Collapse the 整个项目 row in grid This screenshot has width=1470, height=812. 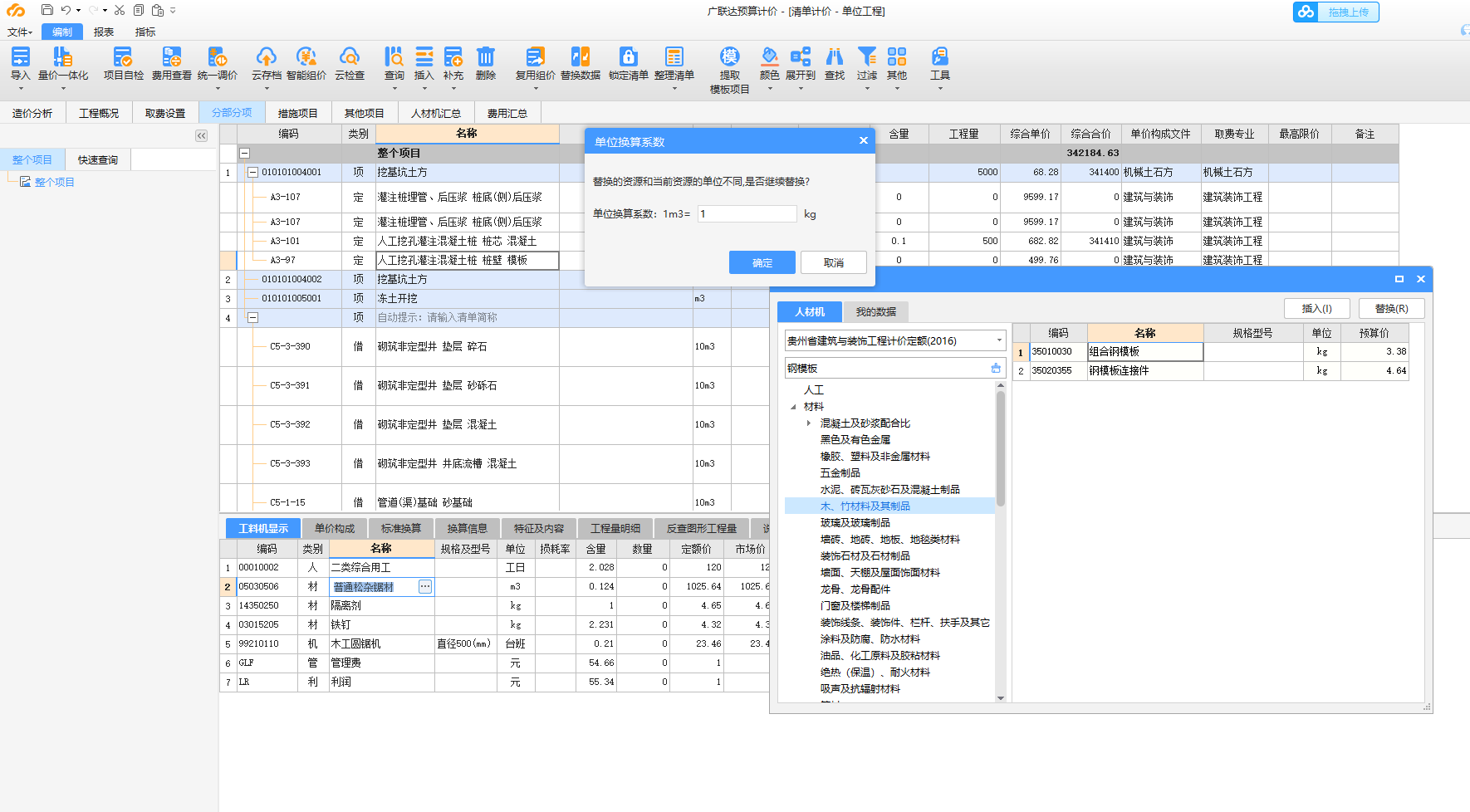click(245, 153)
